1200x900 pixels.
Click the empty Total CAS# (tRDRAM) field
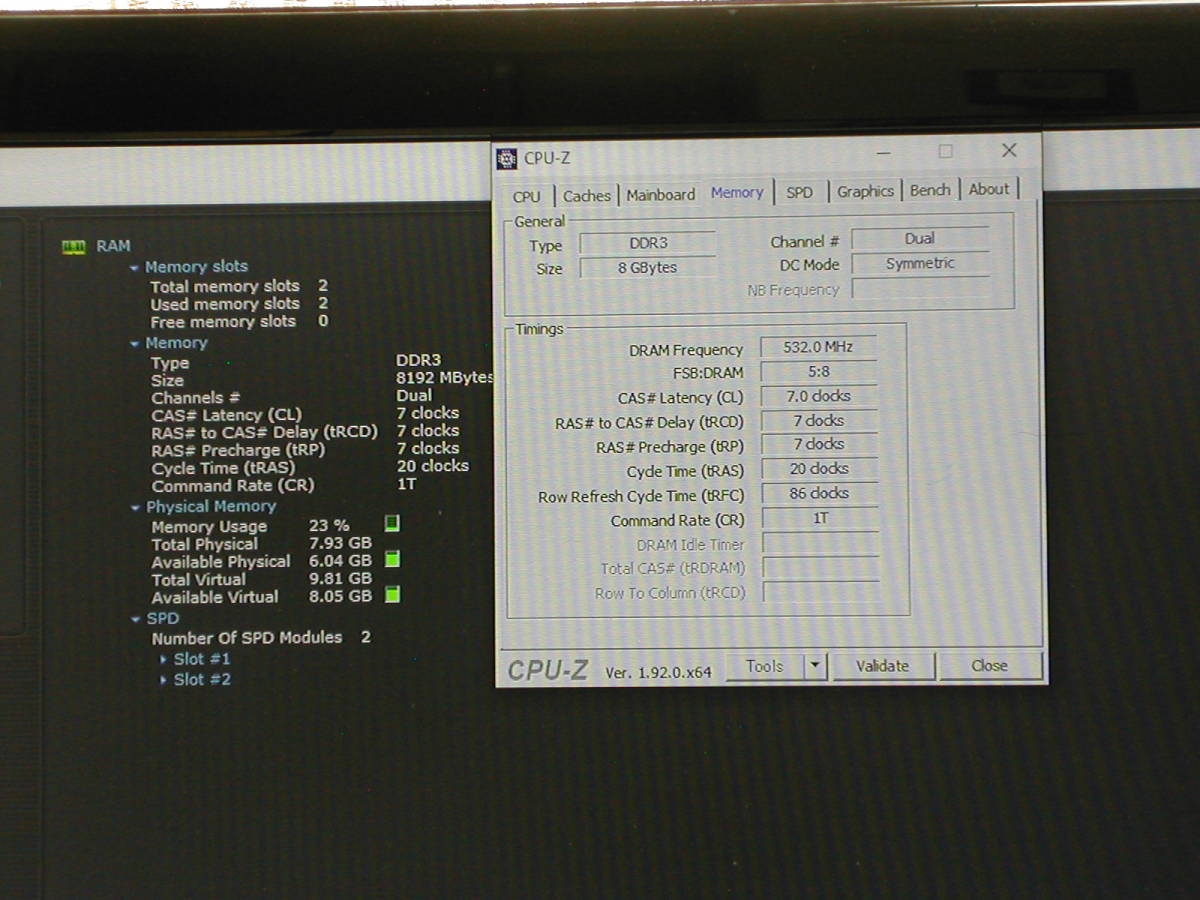pyautogui.click(x=821, y=567)
